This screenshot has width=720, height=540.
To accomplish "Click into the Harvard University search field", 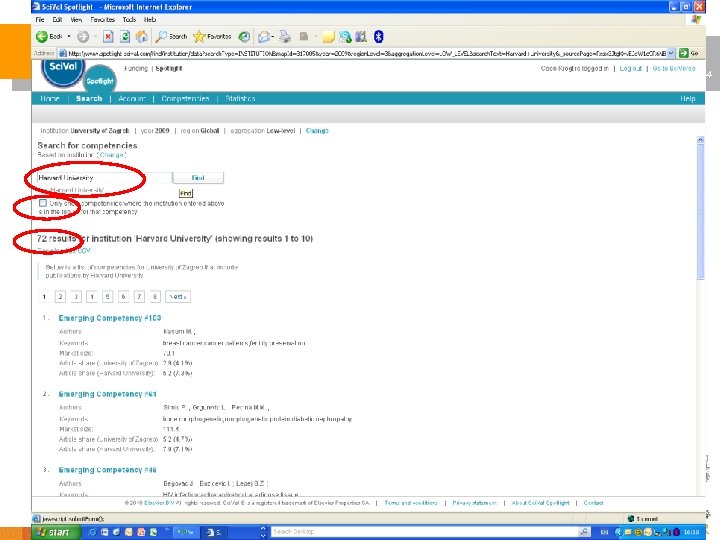I will (104, 178).
